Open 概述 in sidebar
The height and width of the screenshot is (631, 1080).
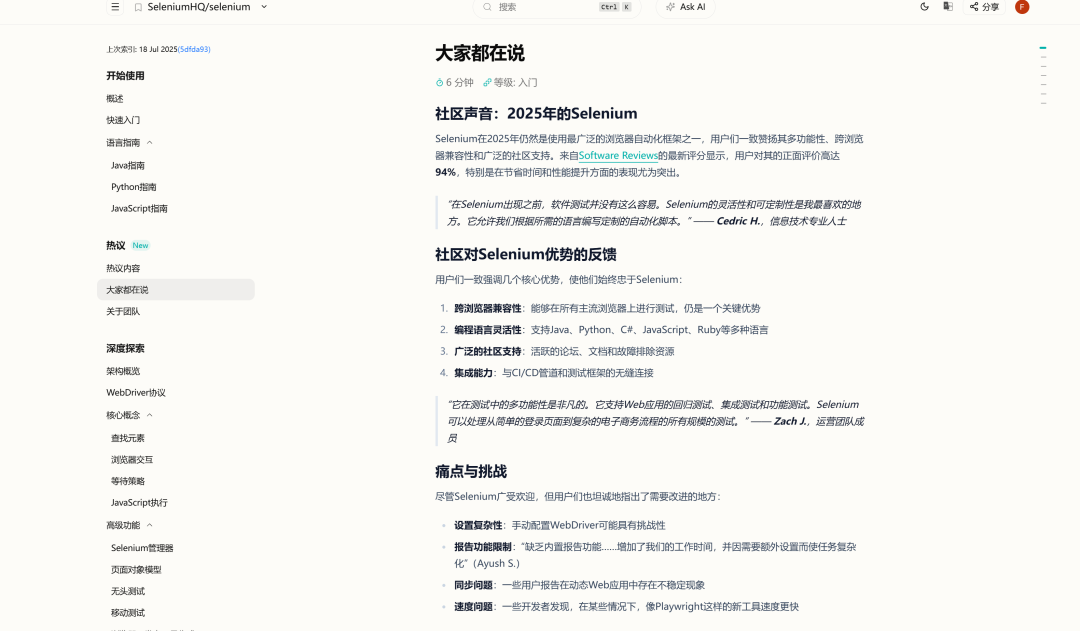115,99
